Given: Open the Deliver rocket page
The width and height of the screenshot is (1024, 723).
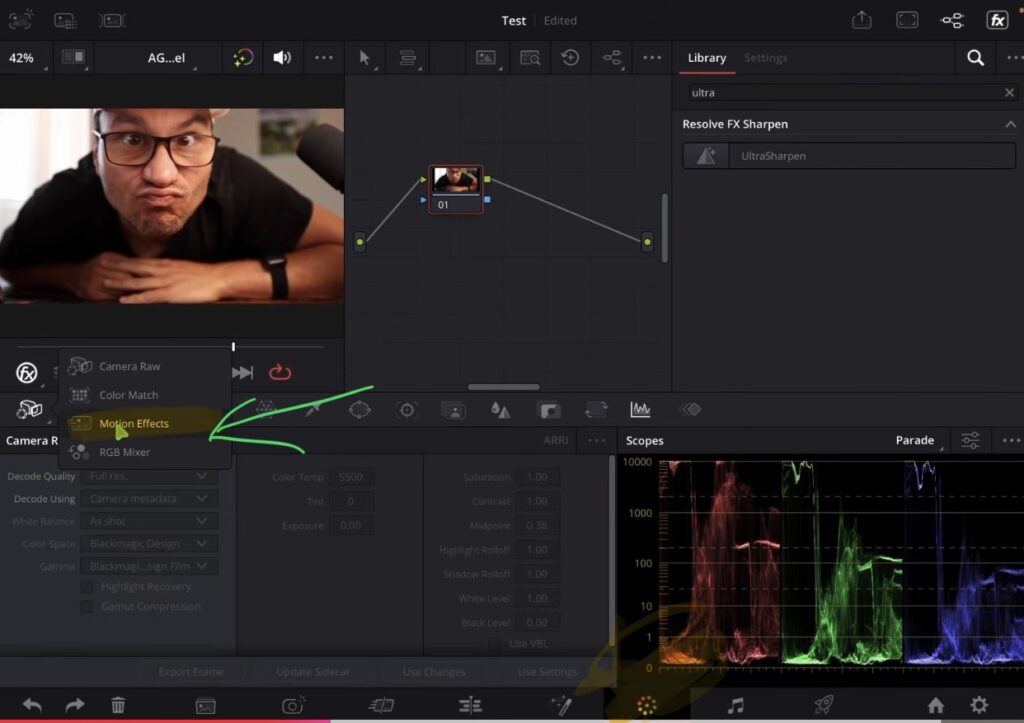Looking at the screenshot, I should tap(824, 705).
